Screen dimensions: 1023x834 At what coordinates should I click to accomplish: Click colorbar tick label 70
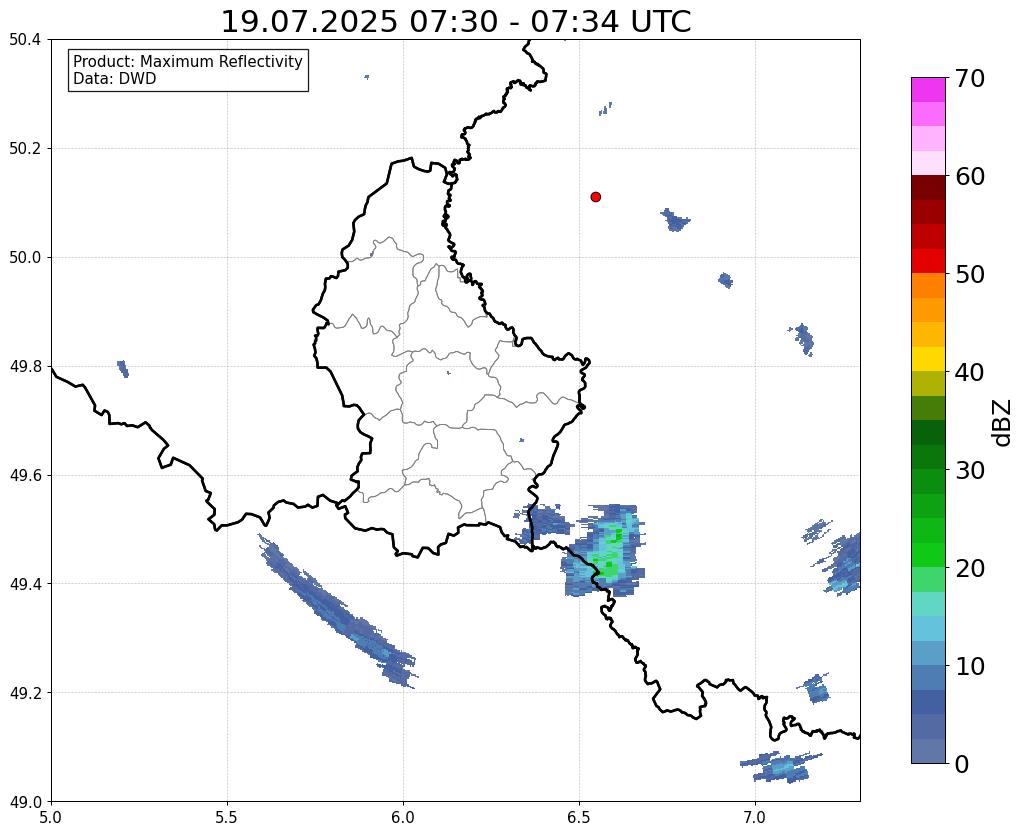click(970, 78)
